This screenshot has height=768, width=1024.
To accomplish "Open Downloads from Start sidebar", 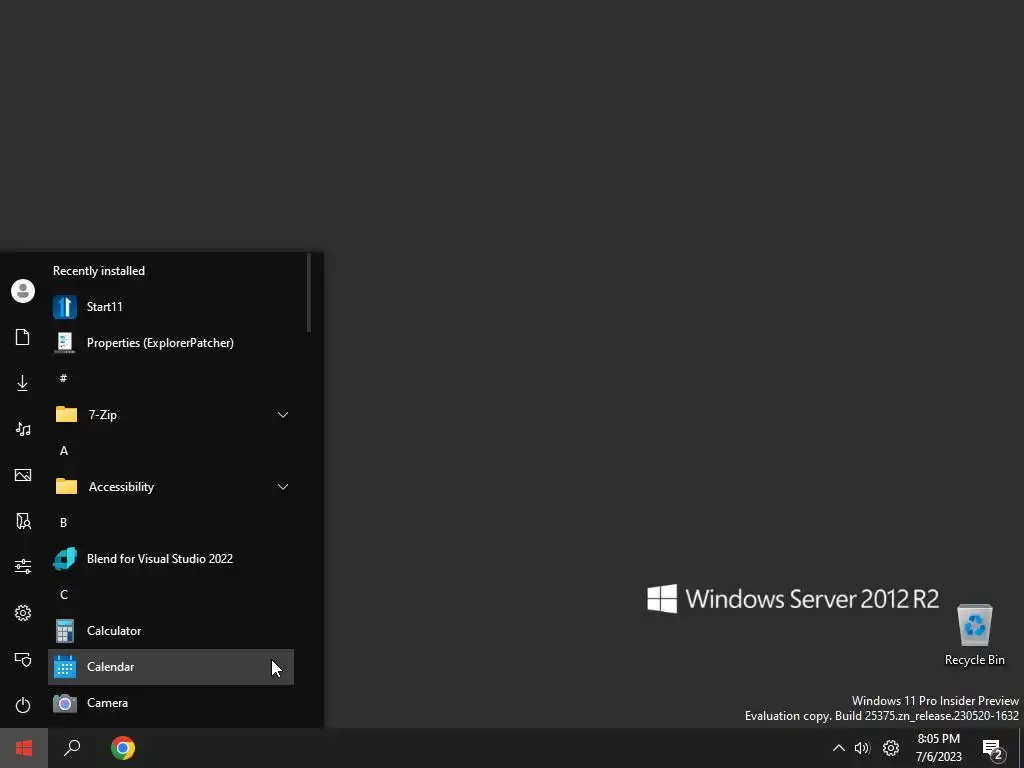I will pyautogui.click(x=23, y=383).
